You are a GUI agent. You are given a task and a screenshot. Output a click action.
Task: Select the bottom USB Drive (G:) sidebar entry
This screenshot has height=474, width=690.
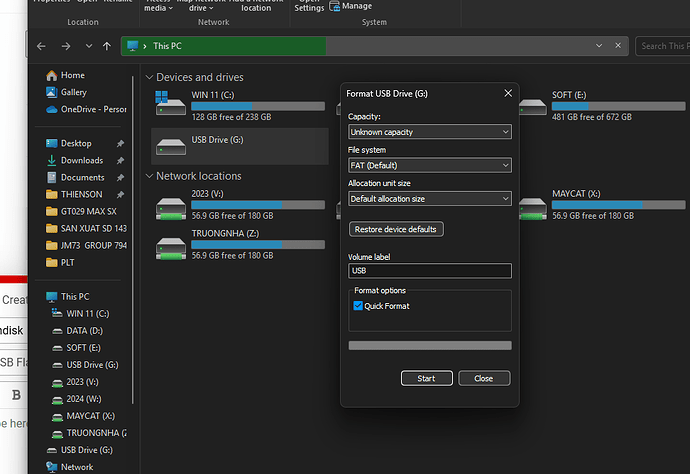click(80, 450)
